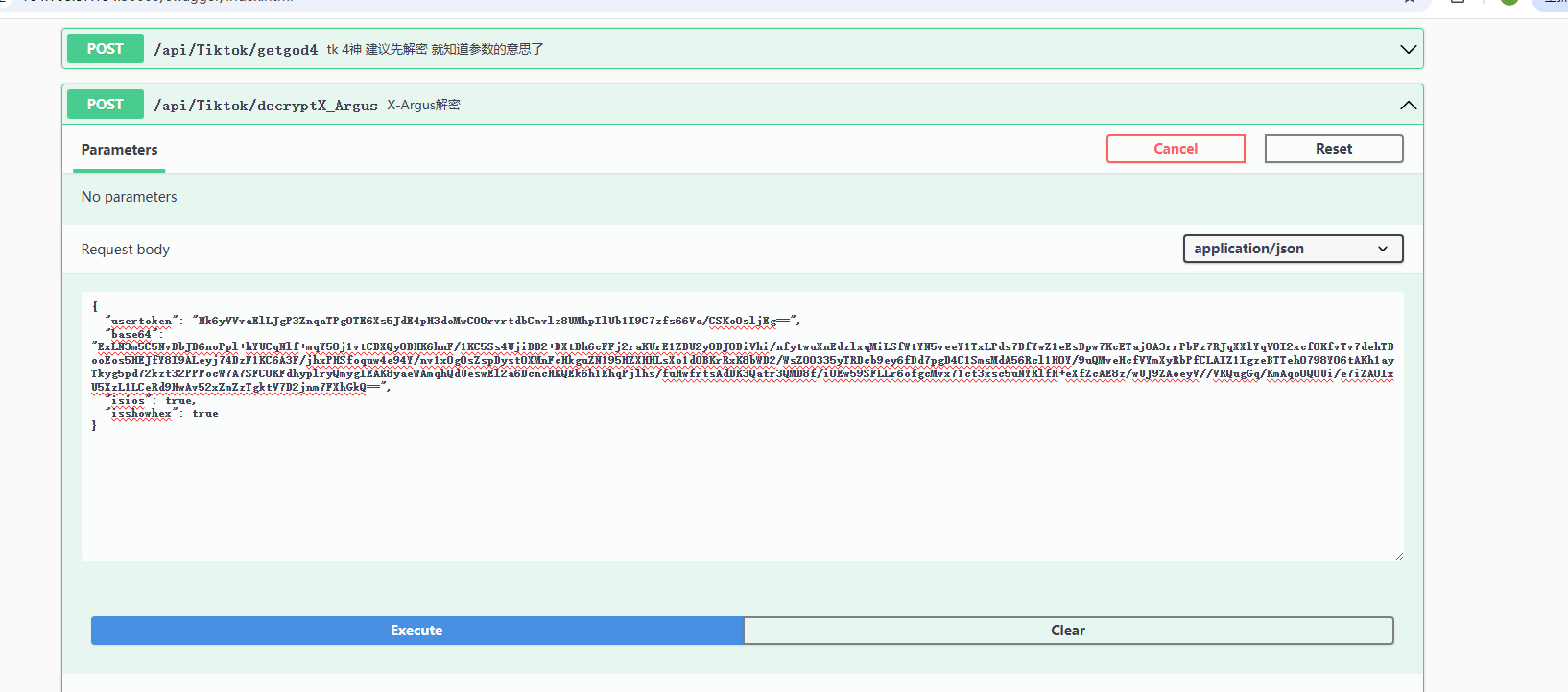Place cursor on isshowhex true value
This screenshot has height=692, width=1568.
(x=205, y=414)
